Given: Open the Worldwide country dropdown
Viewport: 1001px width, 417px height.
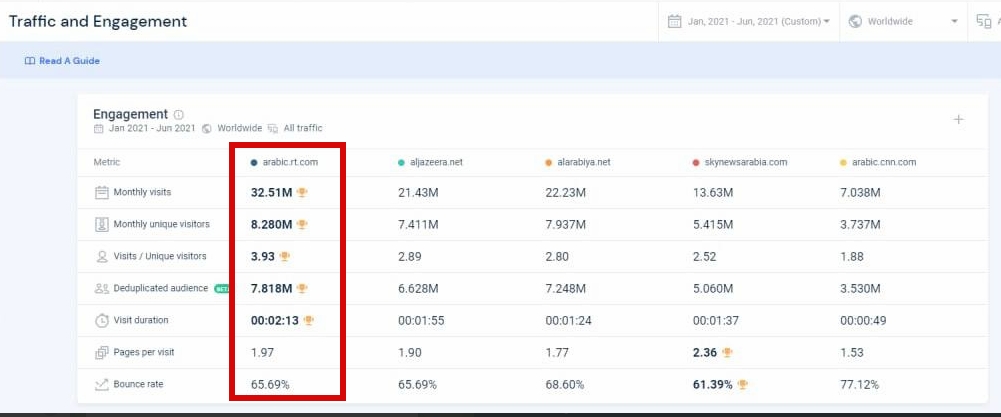Looking at the screenshot, I should 903,21.
